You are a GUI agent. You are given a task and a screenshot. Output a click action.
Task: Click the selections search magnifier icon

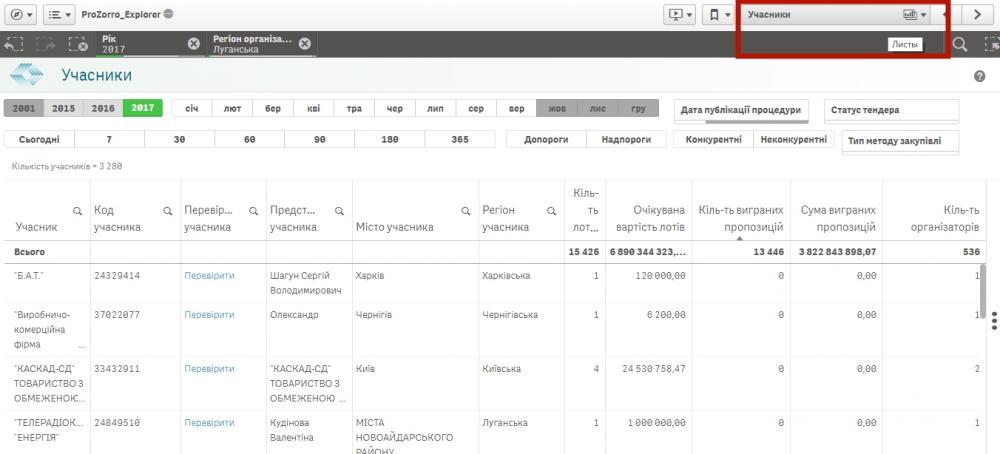pos(959,44)
